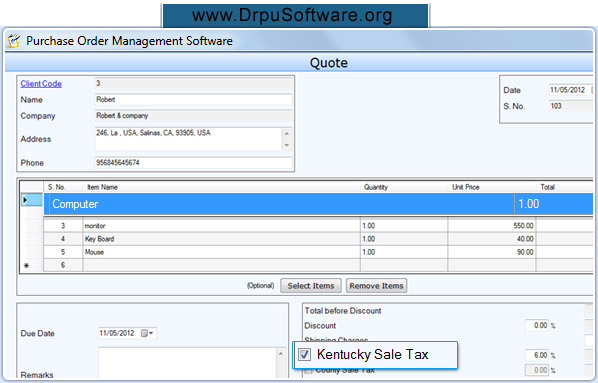The height and width of the screenshot is (383, 598).
Task: Click the Name field containing Robert
Action: tap(193, 100)
